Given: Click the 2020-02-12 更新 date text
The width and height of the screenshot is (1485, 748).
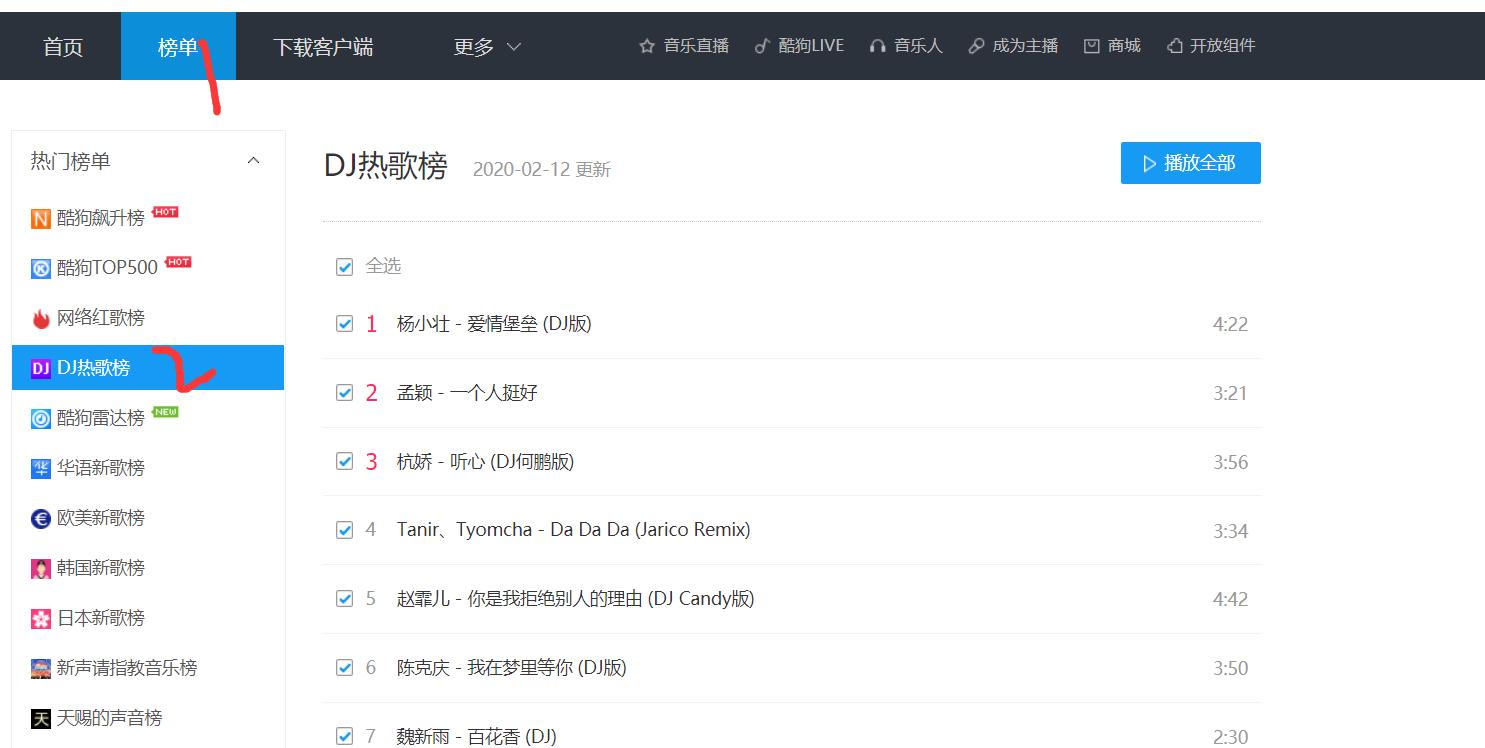Looking at the screenshot, I should click(541, 170).
